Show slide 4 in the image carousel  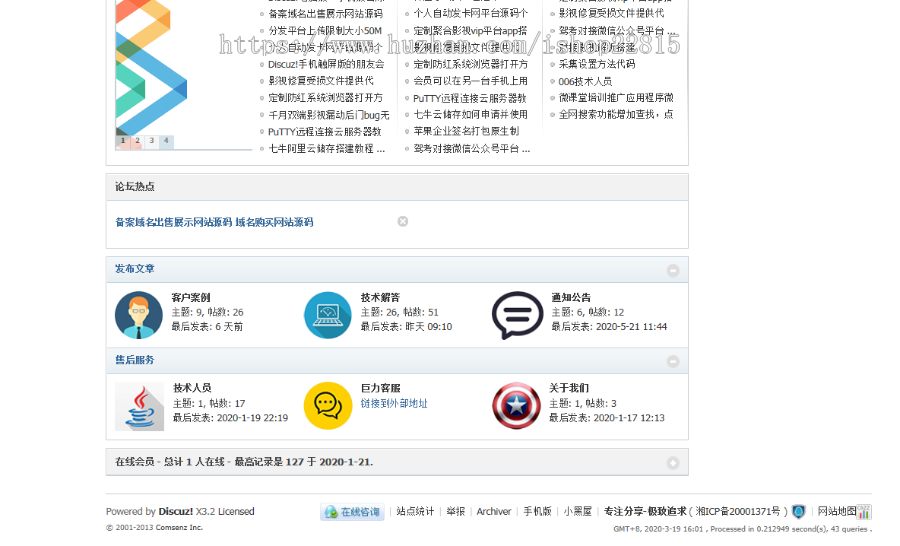[x=166, y=141]
